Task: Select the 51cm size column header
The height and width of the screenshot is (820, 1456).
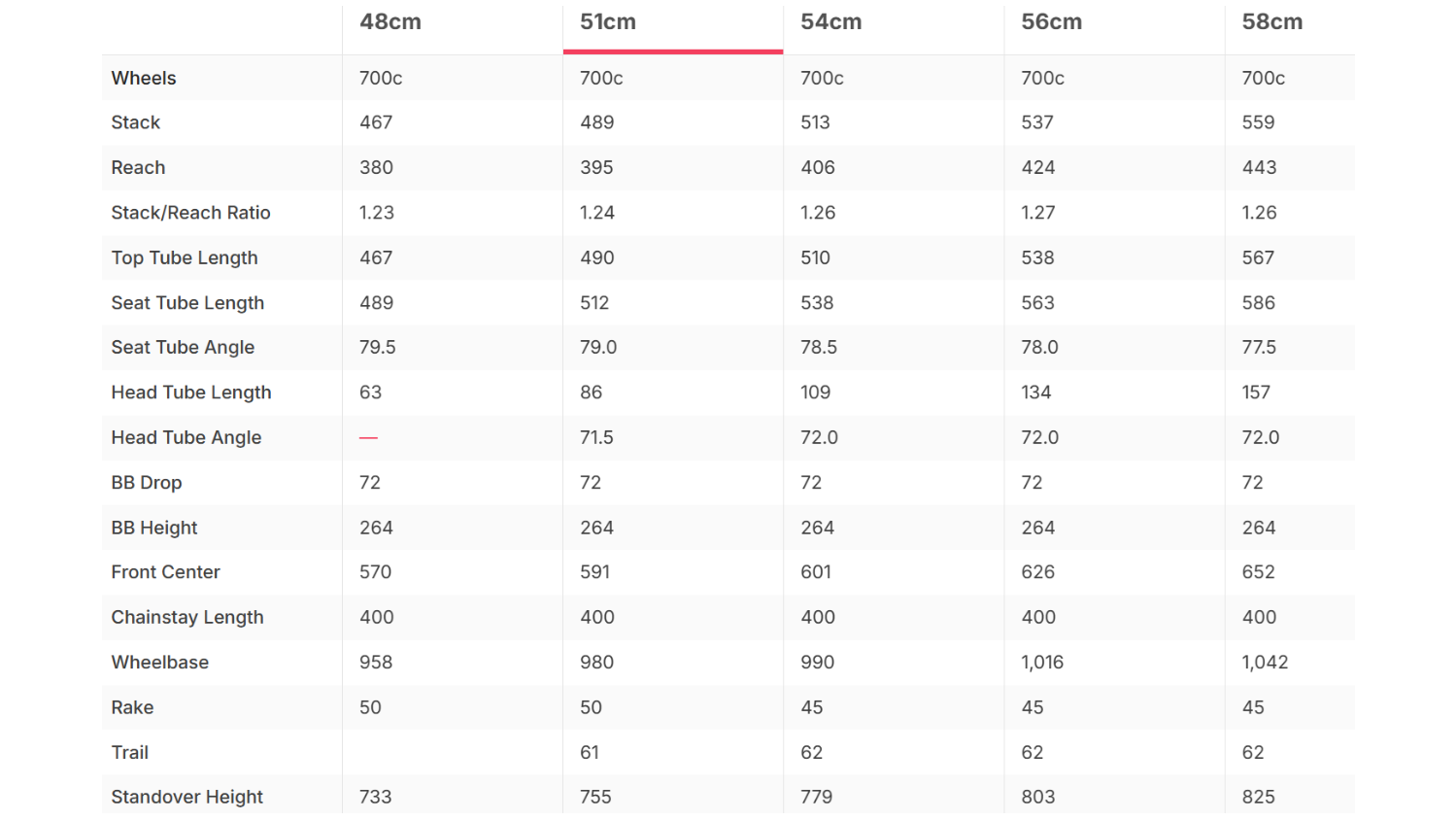Action: point(608,22)
